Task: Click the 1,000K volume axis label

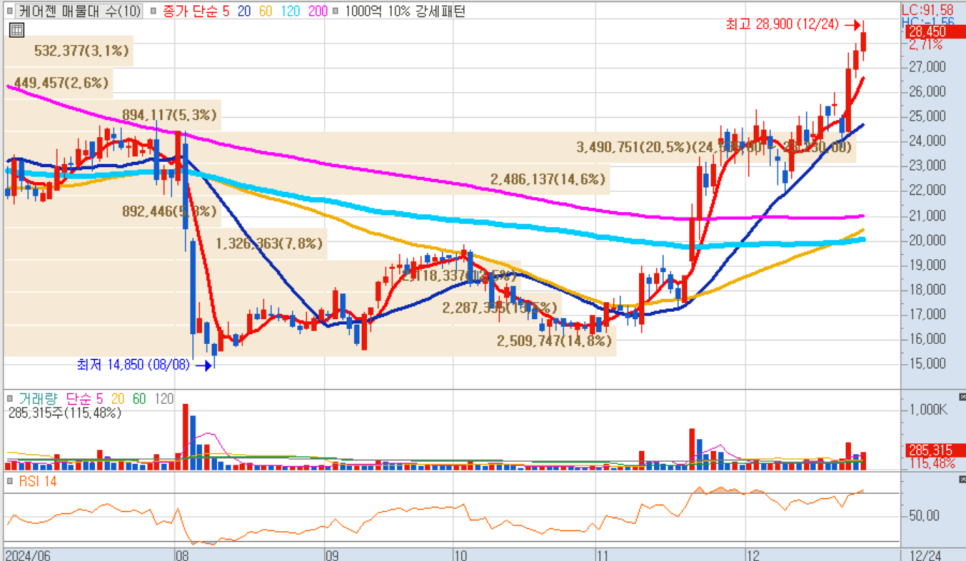Action: click(928, 410)
